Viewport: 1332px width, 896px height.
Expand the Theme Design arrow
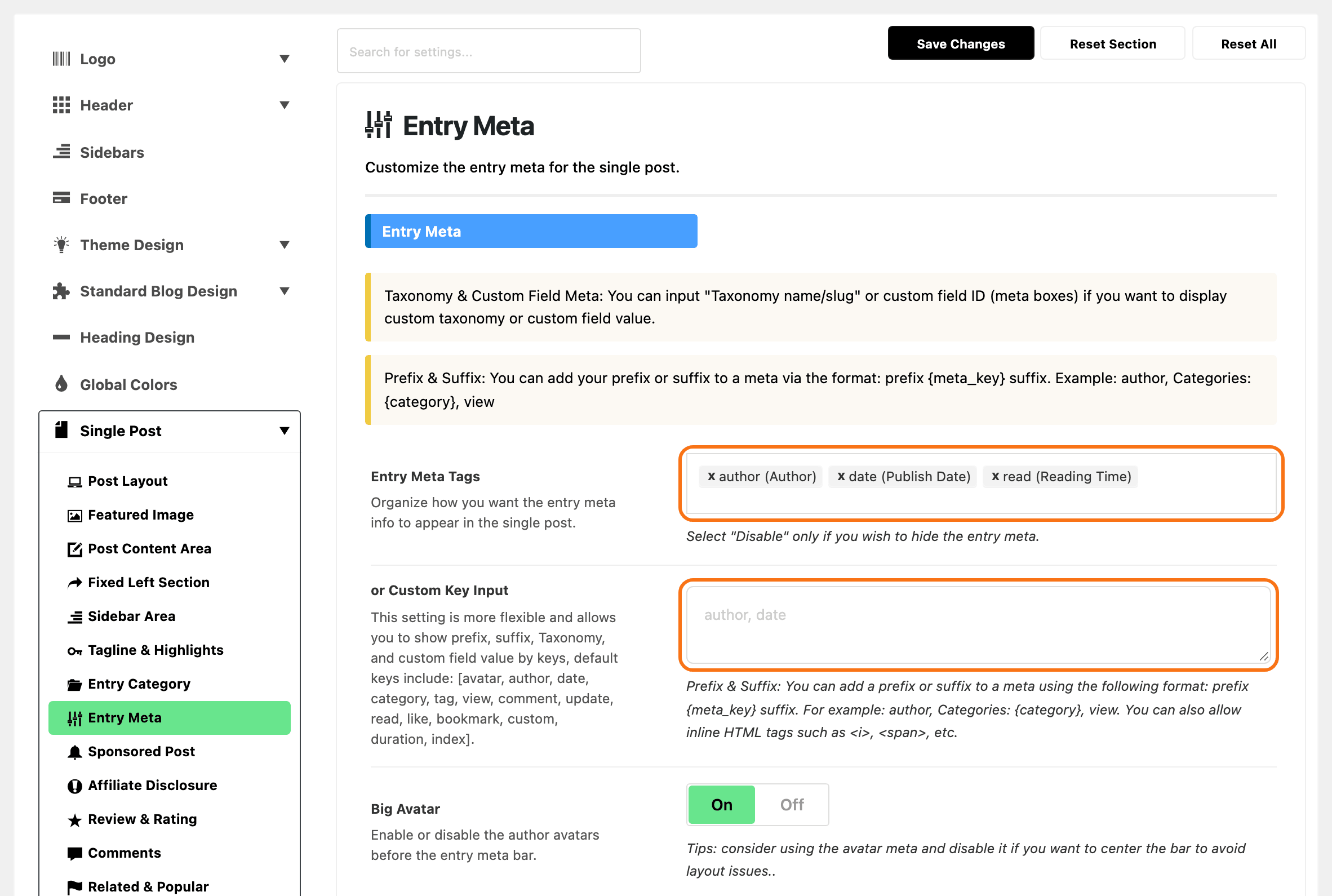tap(285, 245)
